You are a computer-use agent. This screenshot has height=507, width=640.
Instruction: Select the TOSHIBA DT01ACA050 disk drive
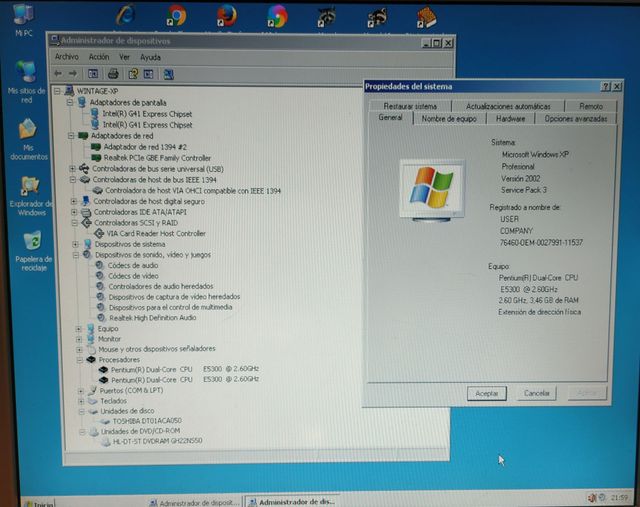pyautogui.click(x=147, y=421)
